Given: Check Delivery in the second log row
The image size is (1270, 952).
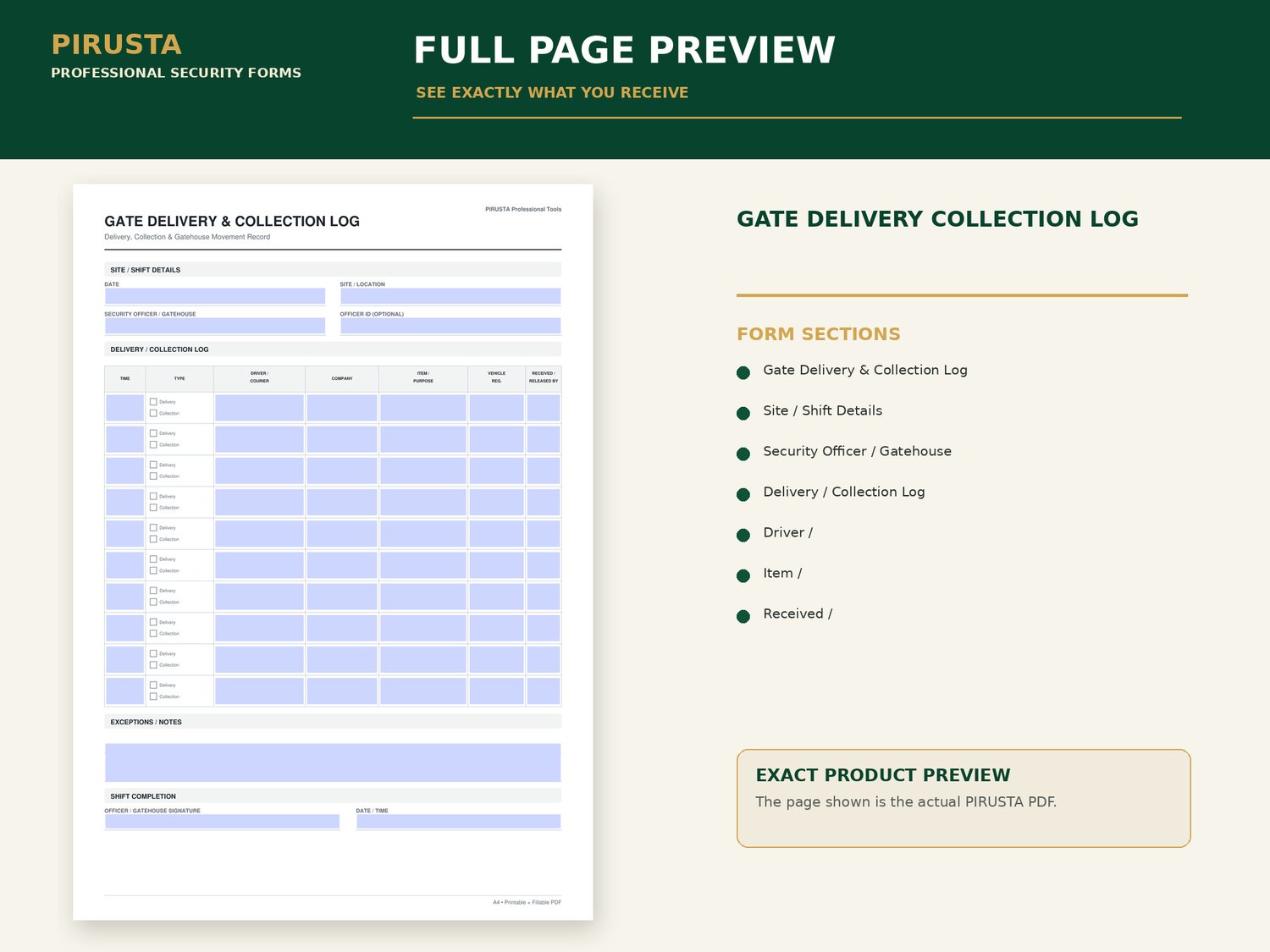Looking at the screenshot, I should tap(153, 433).
